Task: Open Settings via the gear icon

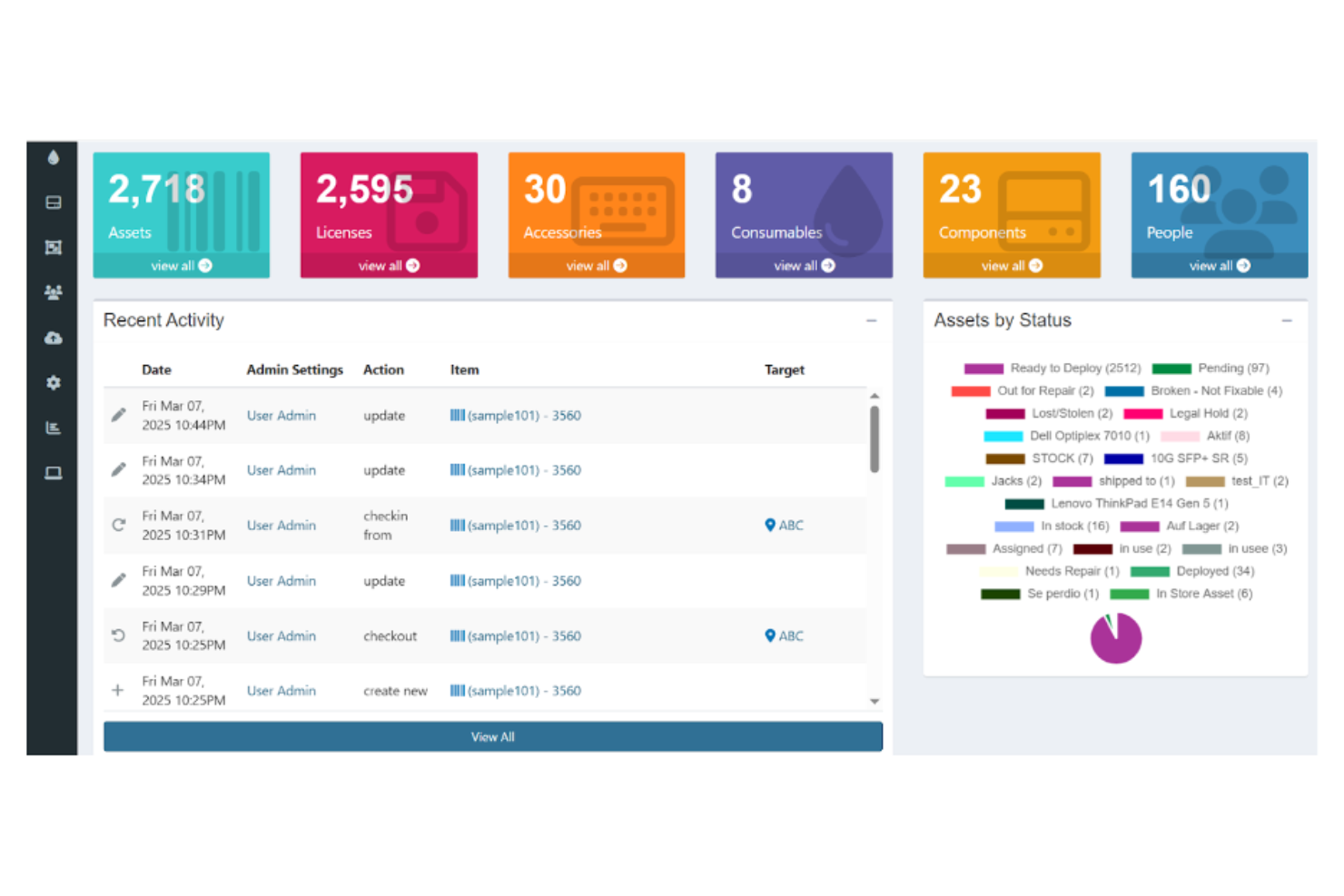Action: 53,382
